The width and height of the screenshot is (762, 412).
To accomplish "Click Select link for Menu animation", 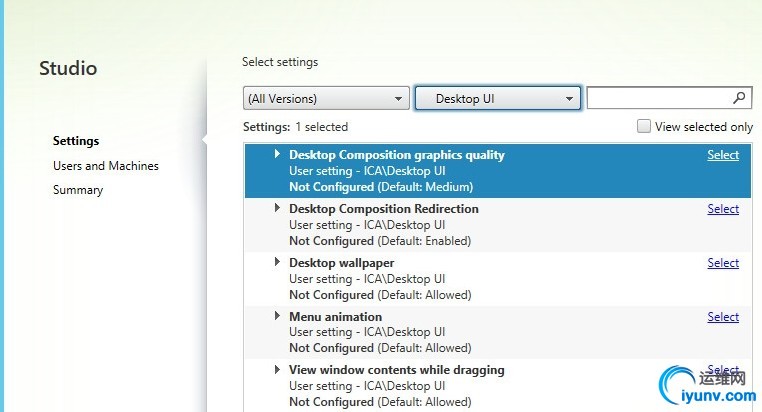I will pyautogui.click(x=723, y=317).
